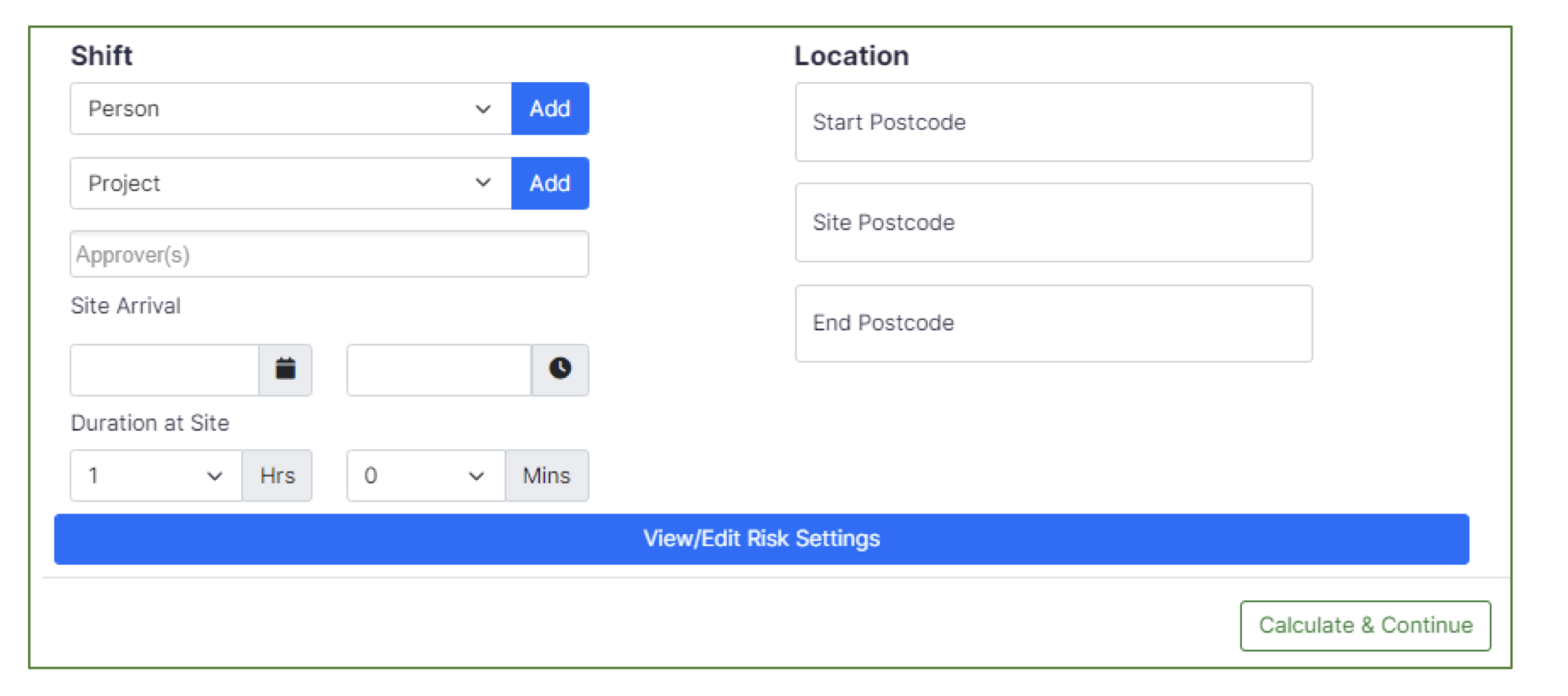Focus the Start Postcode field
Image resolution: width=1568 pixels, height=696 pixels.
click(1053, 122)
